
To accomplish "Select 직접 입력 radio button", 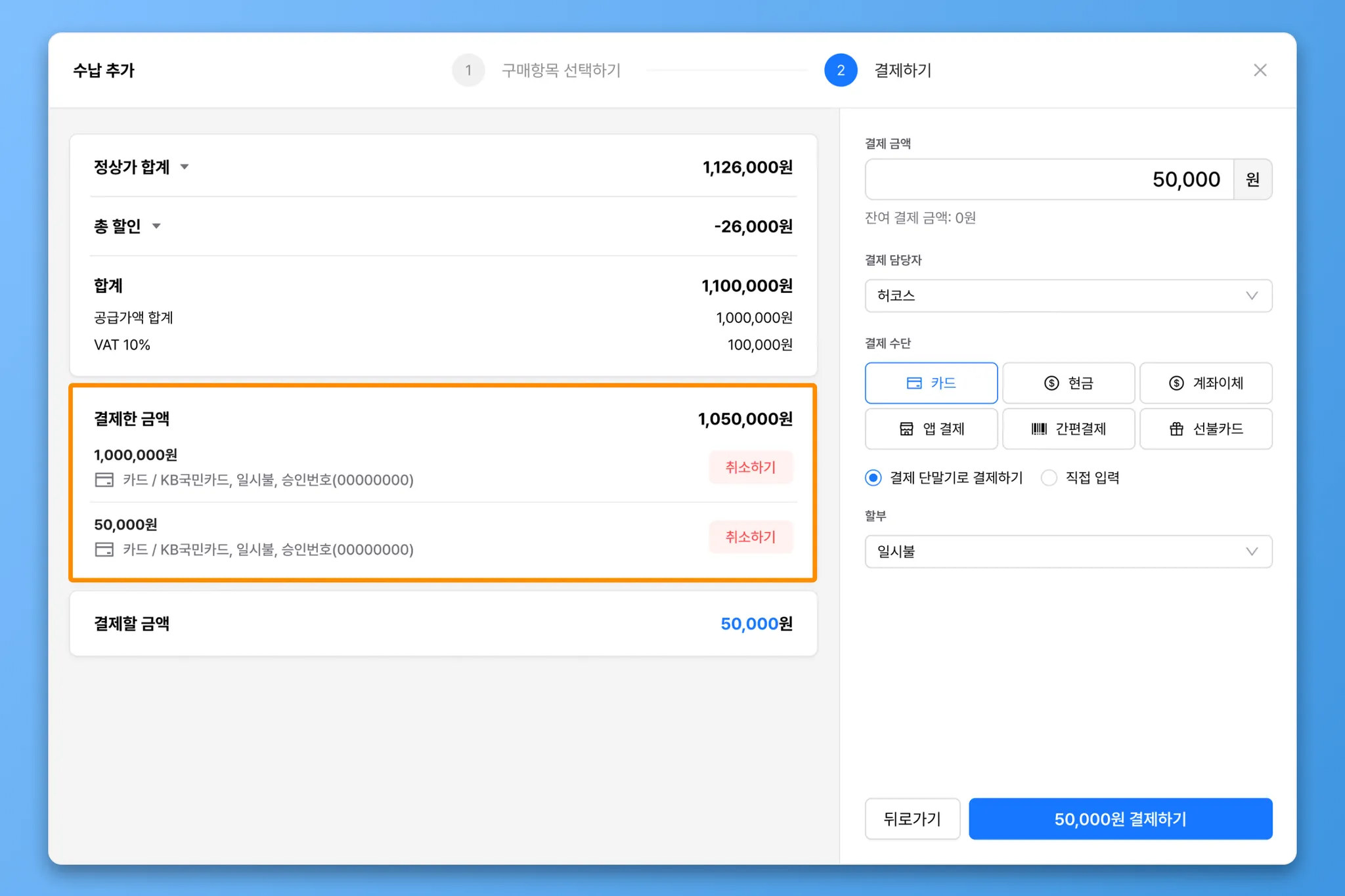I will [x=1049, y=478].
